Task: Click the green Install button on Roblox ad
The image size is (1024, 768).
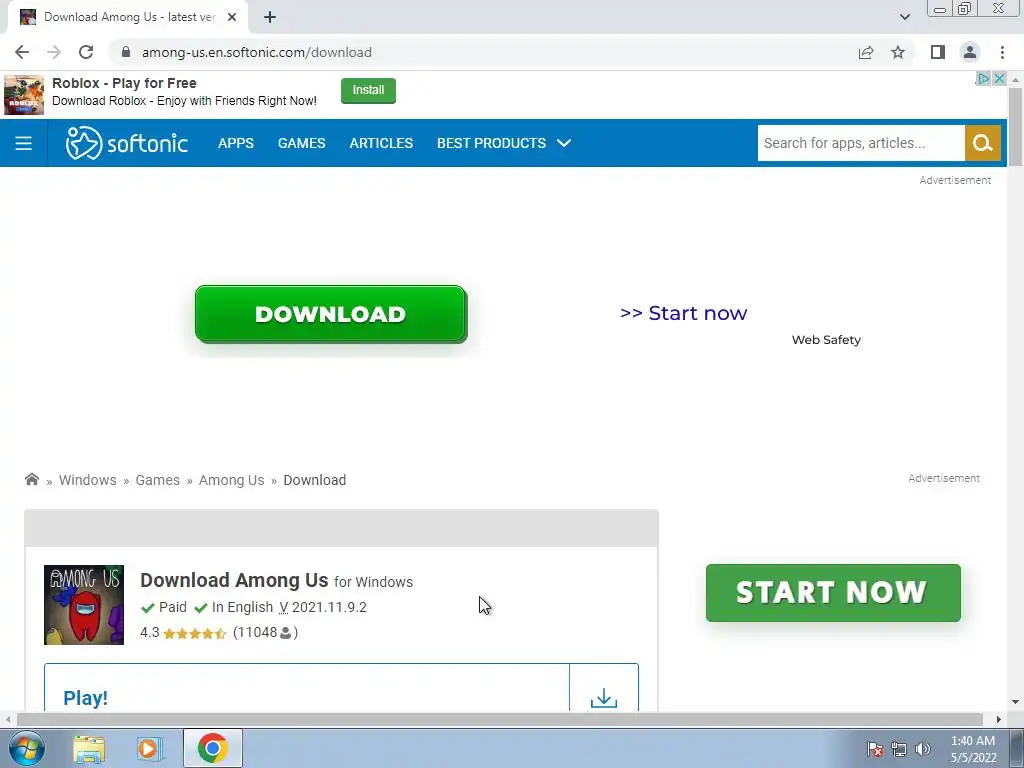Action: tap(368, 90)
